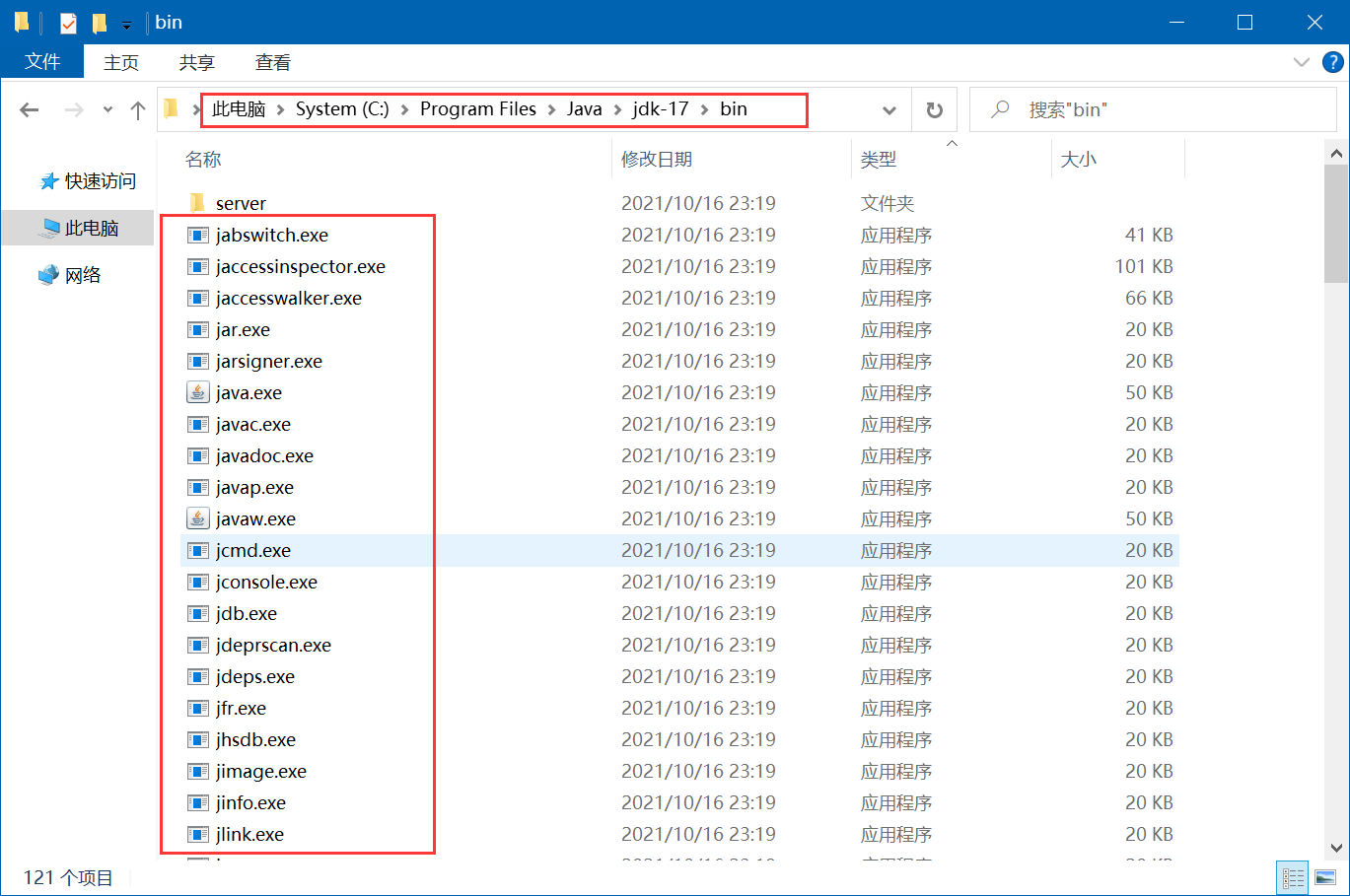Viewport: 1350px width, 896px height.
Task: Click the search "bin" input field
Action: pos(1153,109)
